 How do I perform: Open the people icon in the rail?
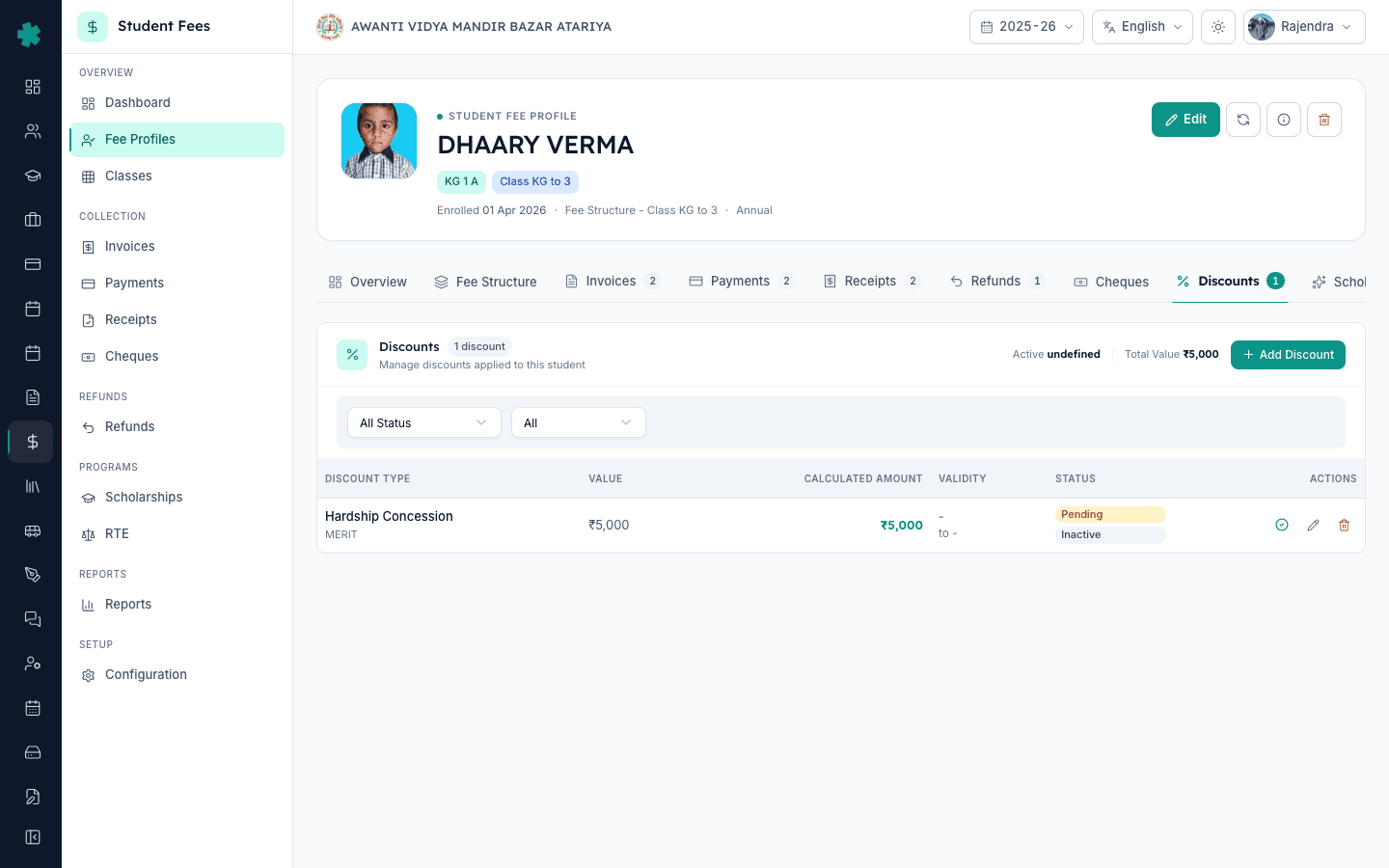tap(33, 131)
